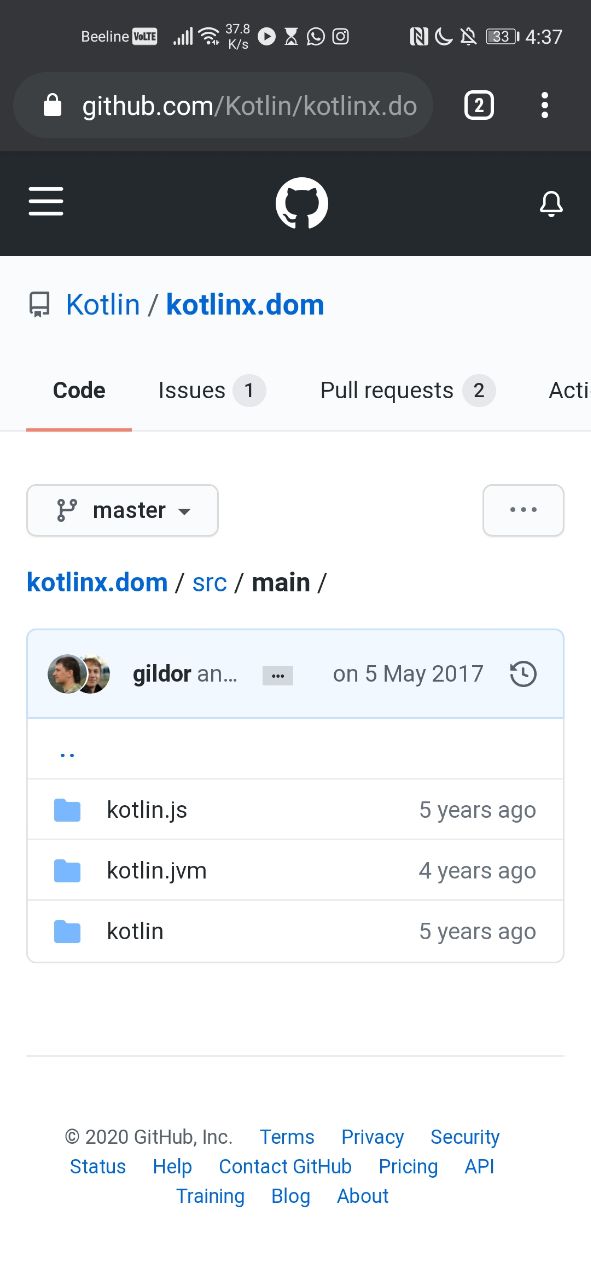Open Chrome three-dot overflow menu
The width and height of the screenshot is (591, 1280).
pos(544,105)
